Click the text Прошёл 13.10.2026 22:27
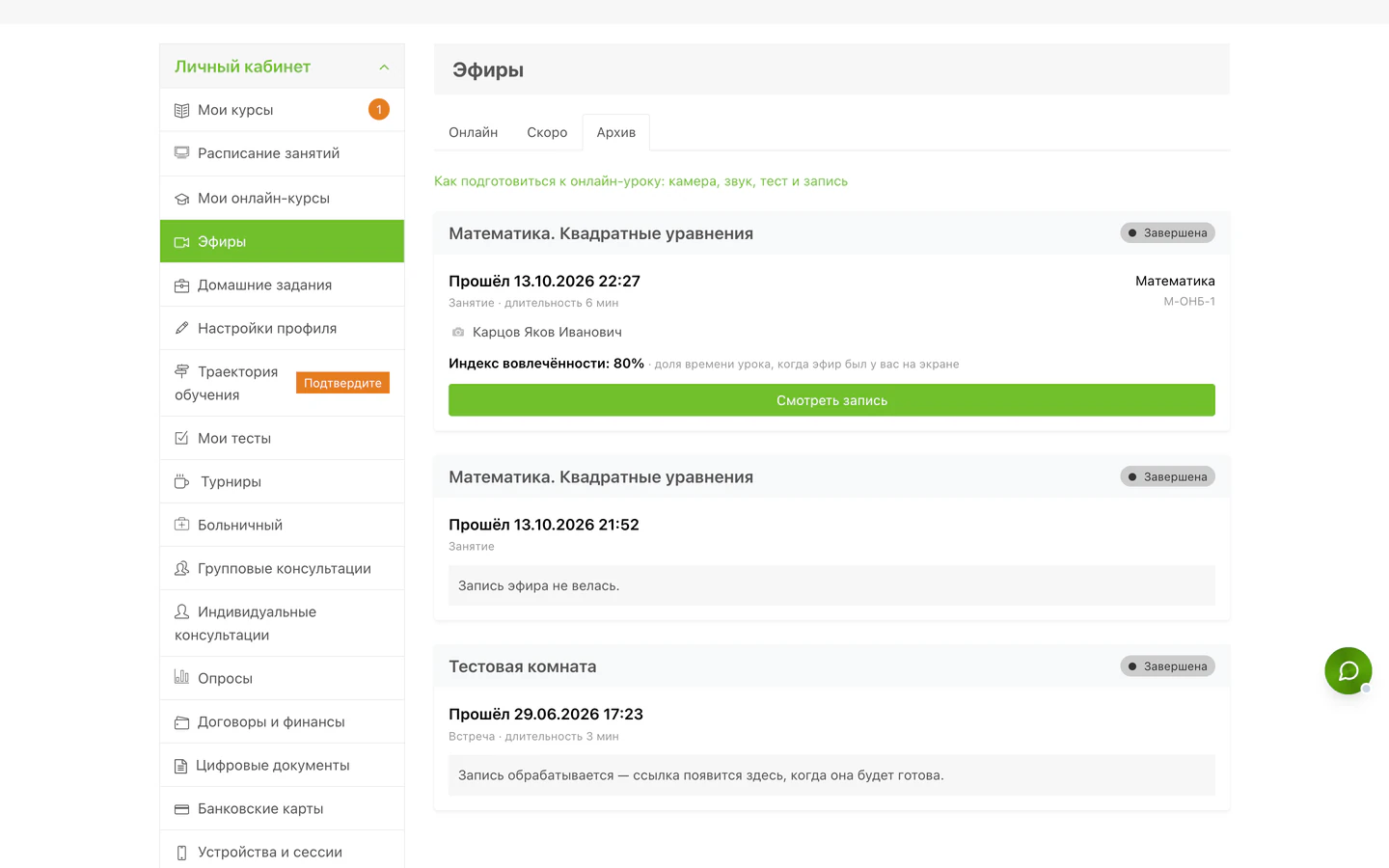This screenshot has width=1389, height=868. 544,282
